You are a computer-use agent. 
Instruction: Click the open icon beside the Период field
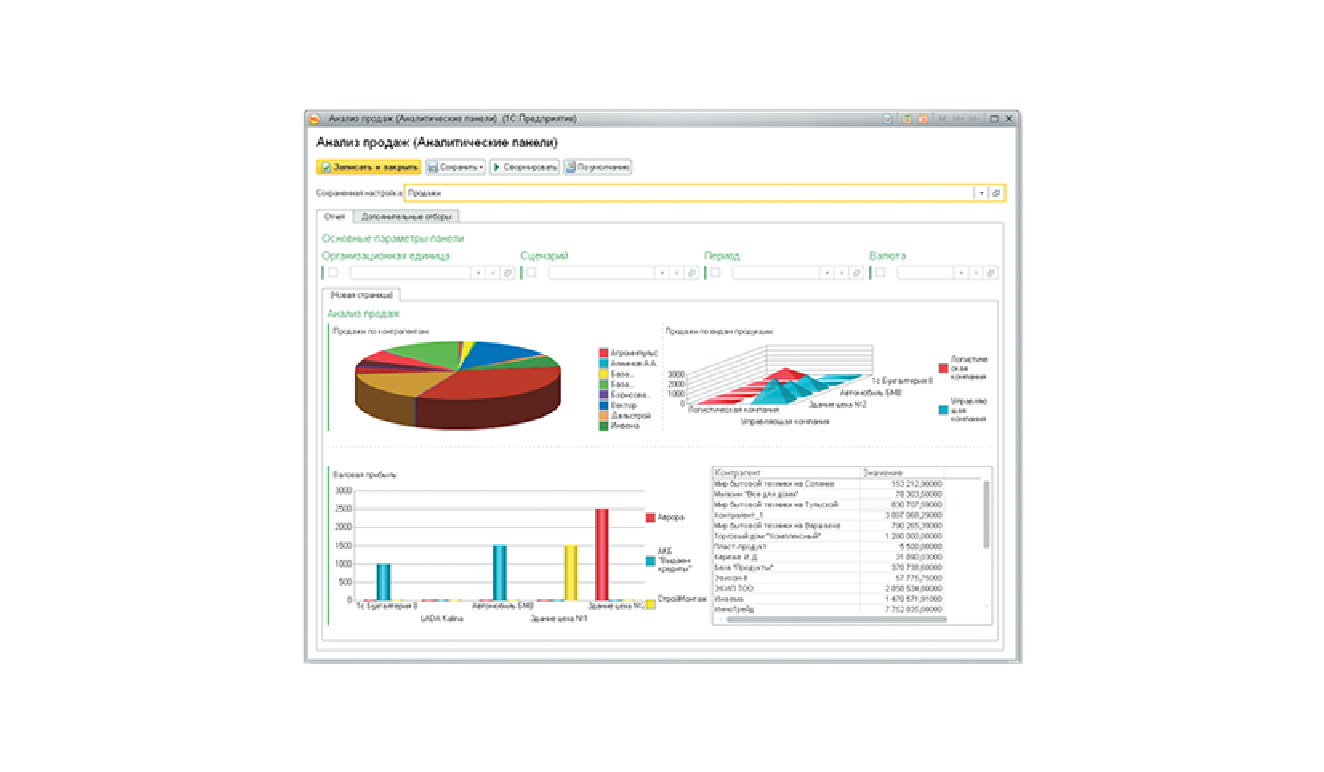tap(856, 272)
